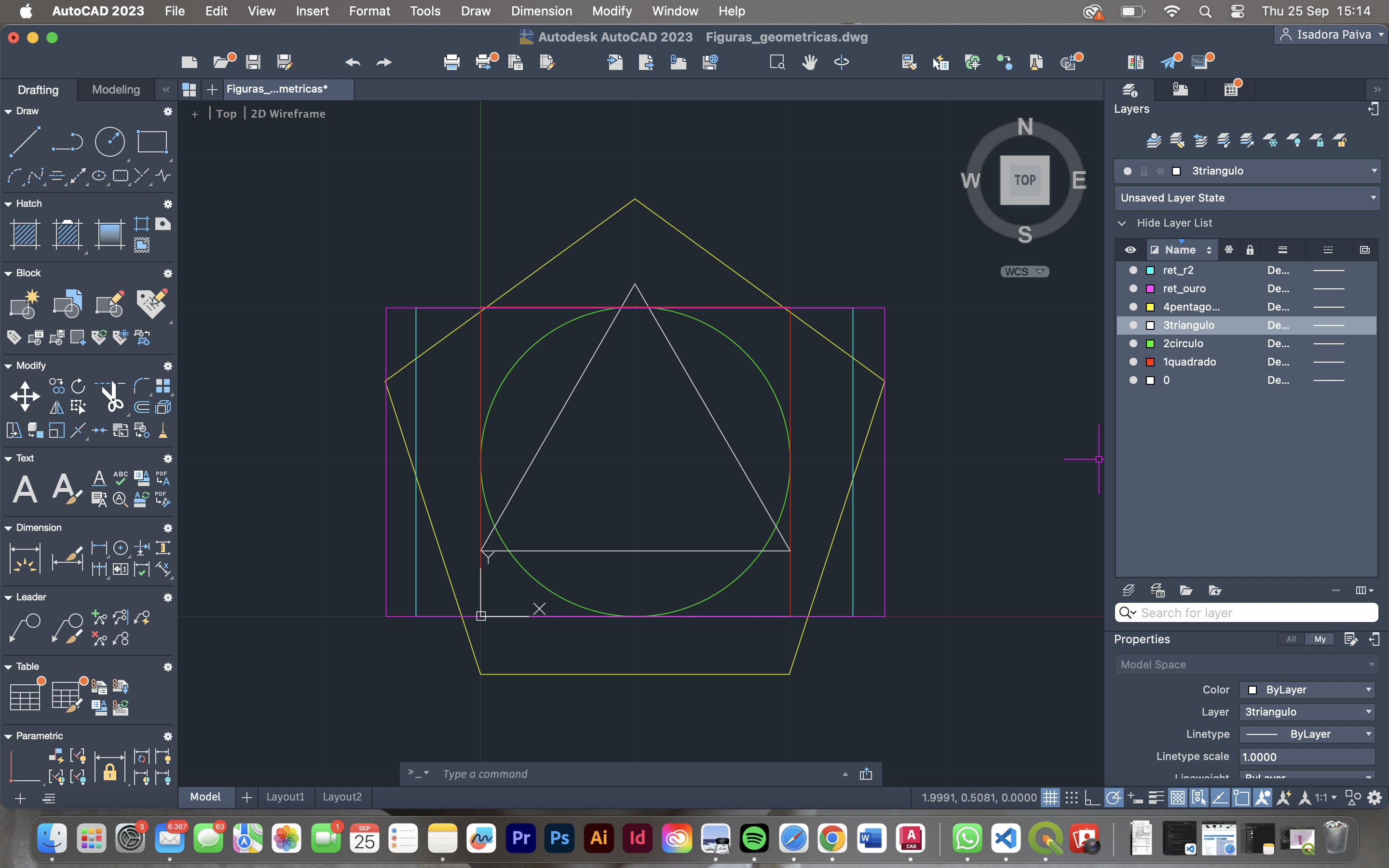The width and height of the screenshot is (1389, 868).
Task: Click the Plot printer icon in toolbar
Action: tap(452, 62)
